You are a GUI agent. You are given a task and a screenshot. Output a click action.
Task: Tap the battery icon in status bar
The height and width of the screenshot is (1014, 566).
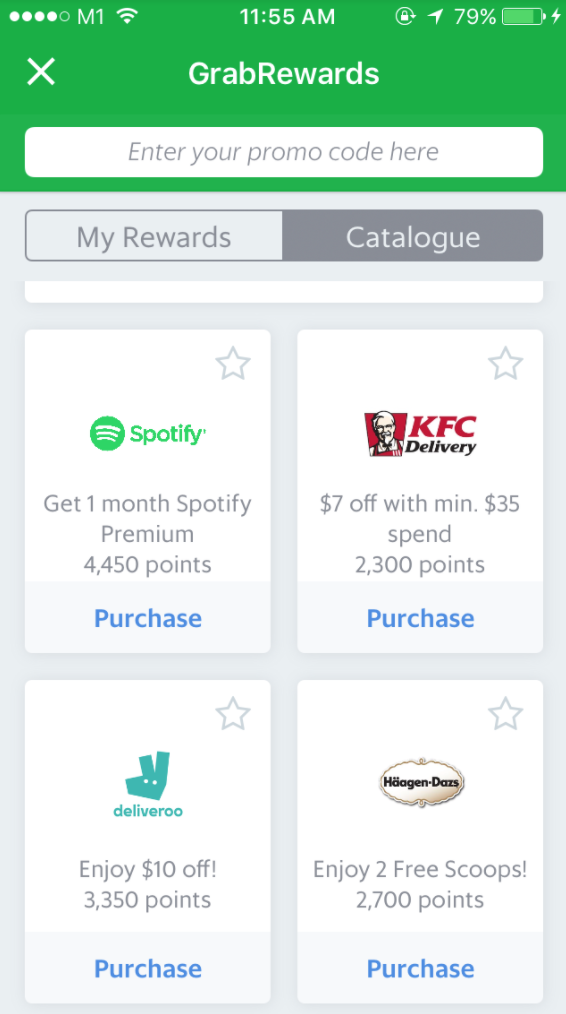[x=524, y=16]
